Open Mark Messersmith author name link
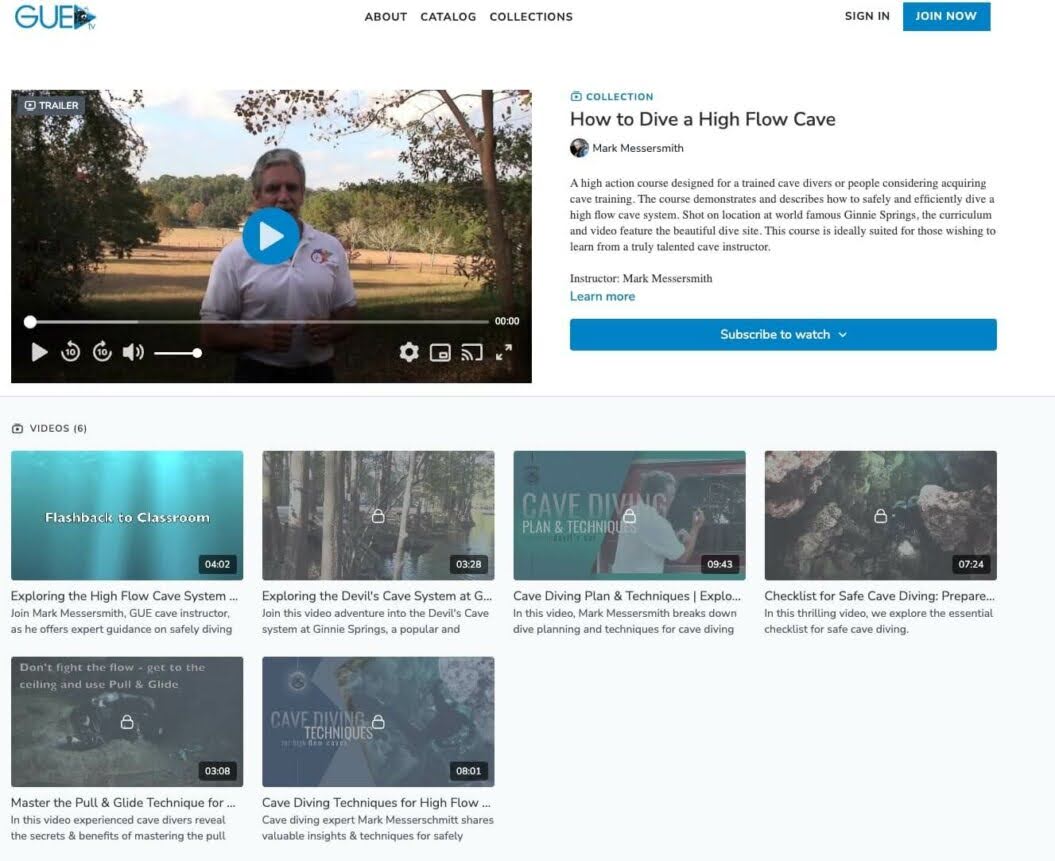This screenshot has height=861, width=1055. click(638, 148)
